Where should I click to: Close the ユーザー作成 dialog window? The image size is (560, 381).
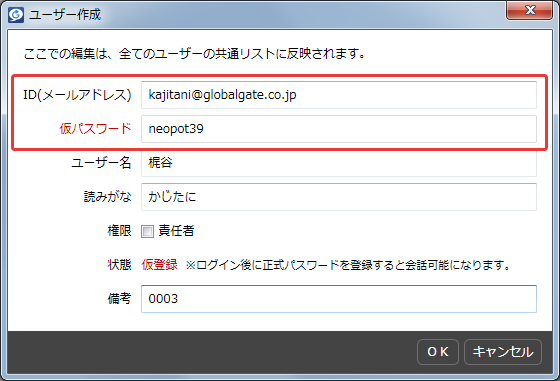click(x=529, y=10)
